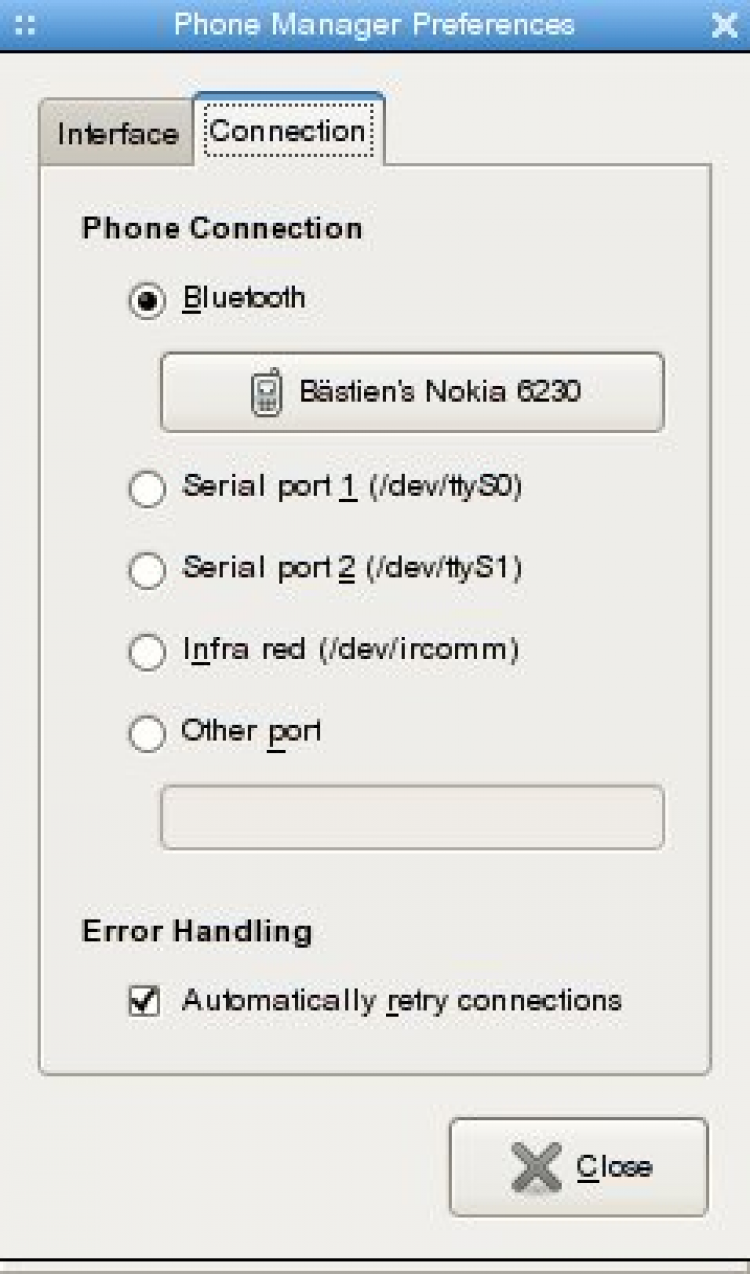Click the Phone Manager Preferences title bar
The width and height of the screenshot is (750, 1274).
(x=374, y=25)
